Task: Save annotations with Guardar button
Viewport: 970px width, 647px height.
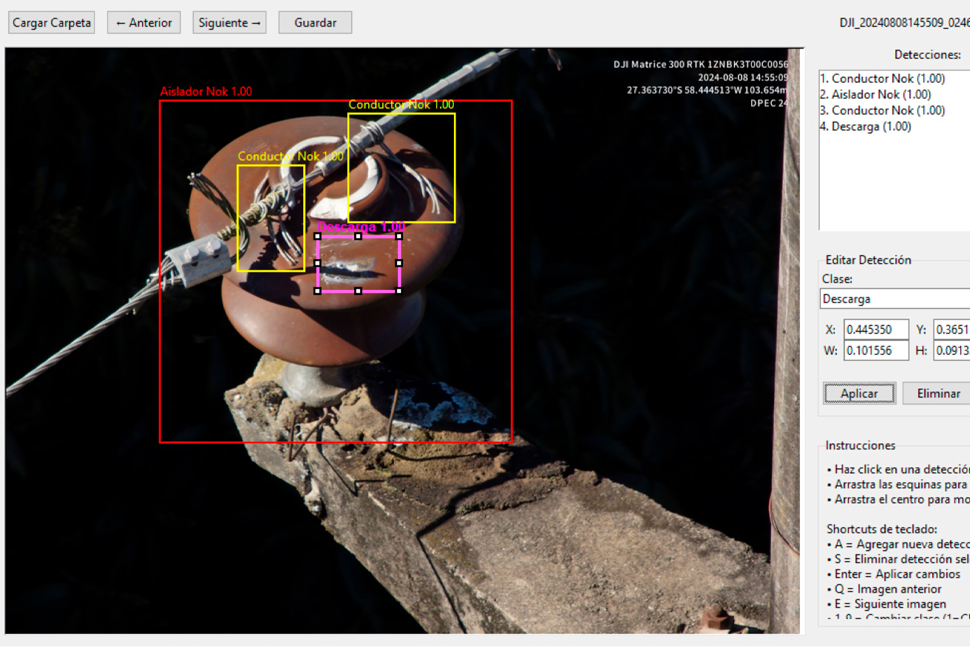Action: pos(315,23)
